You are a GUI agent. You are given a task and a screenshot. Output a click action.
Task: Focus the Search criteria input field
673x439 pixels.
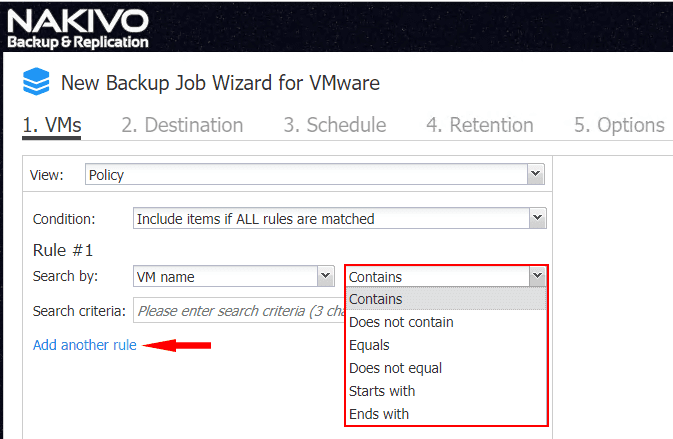[240, 311]
